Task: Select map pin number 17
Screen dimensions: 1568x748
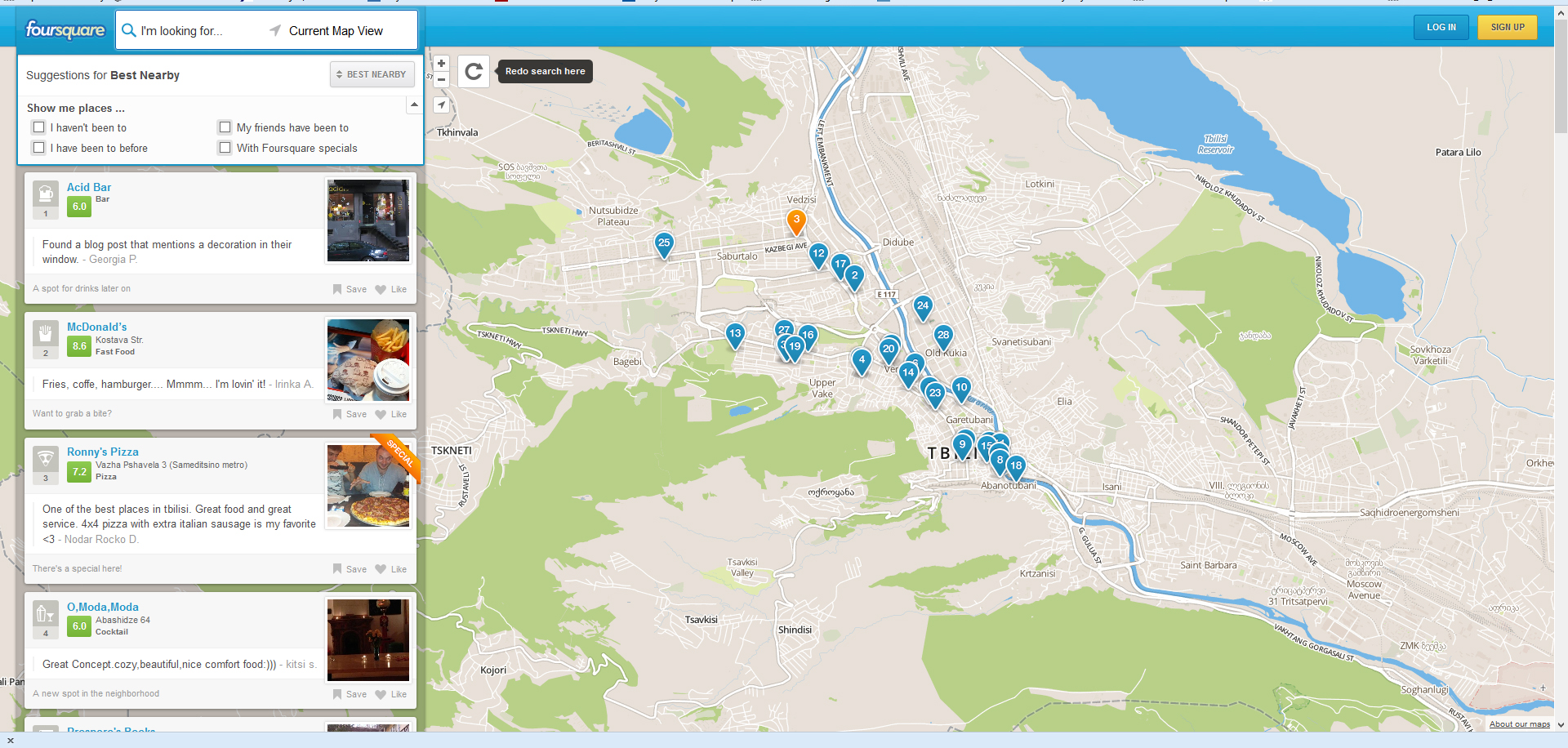Action: tap(840, 265)
